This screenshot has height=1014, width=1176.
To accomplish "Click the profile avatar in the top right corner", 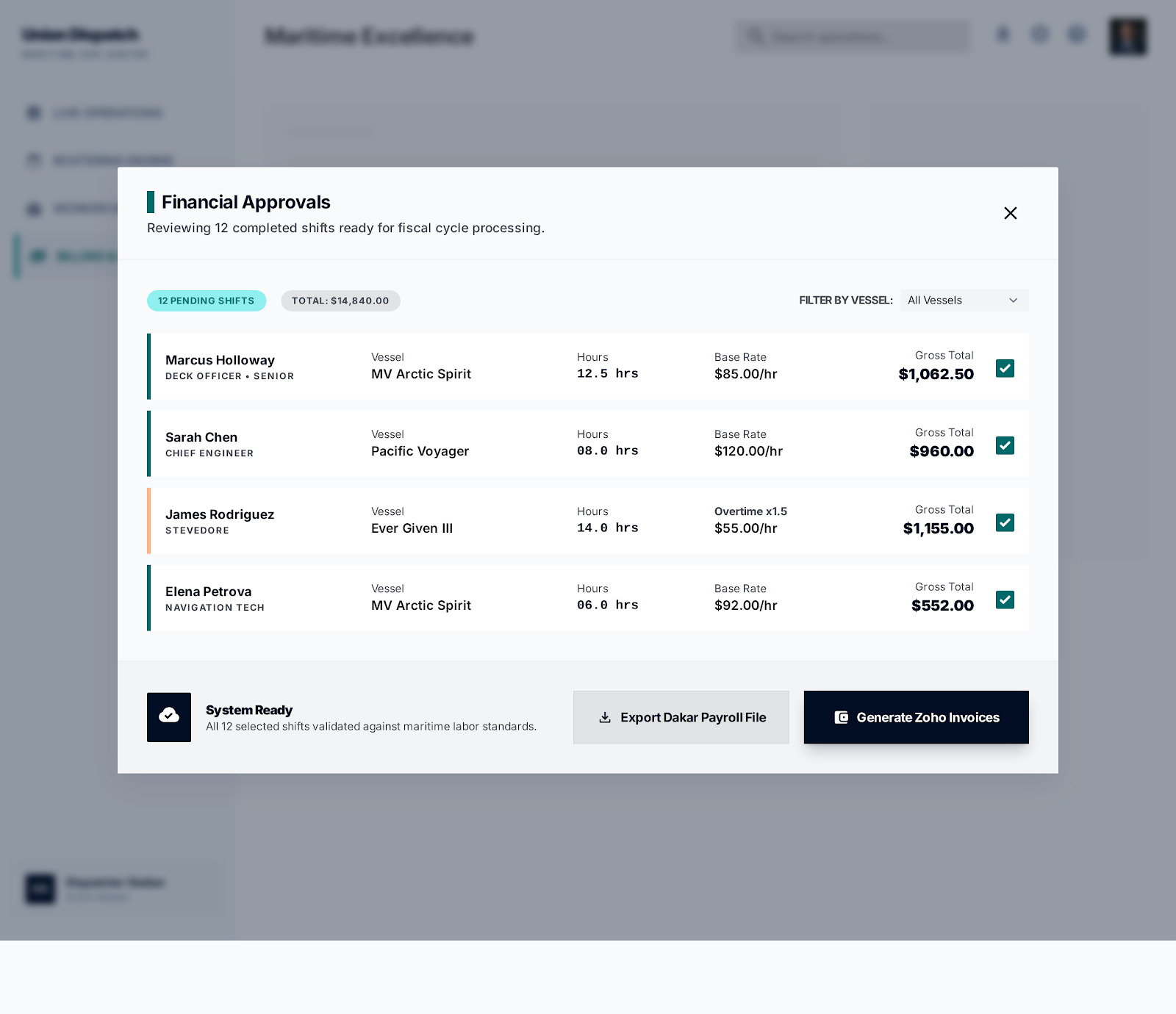I will coord(1127,36).
